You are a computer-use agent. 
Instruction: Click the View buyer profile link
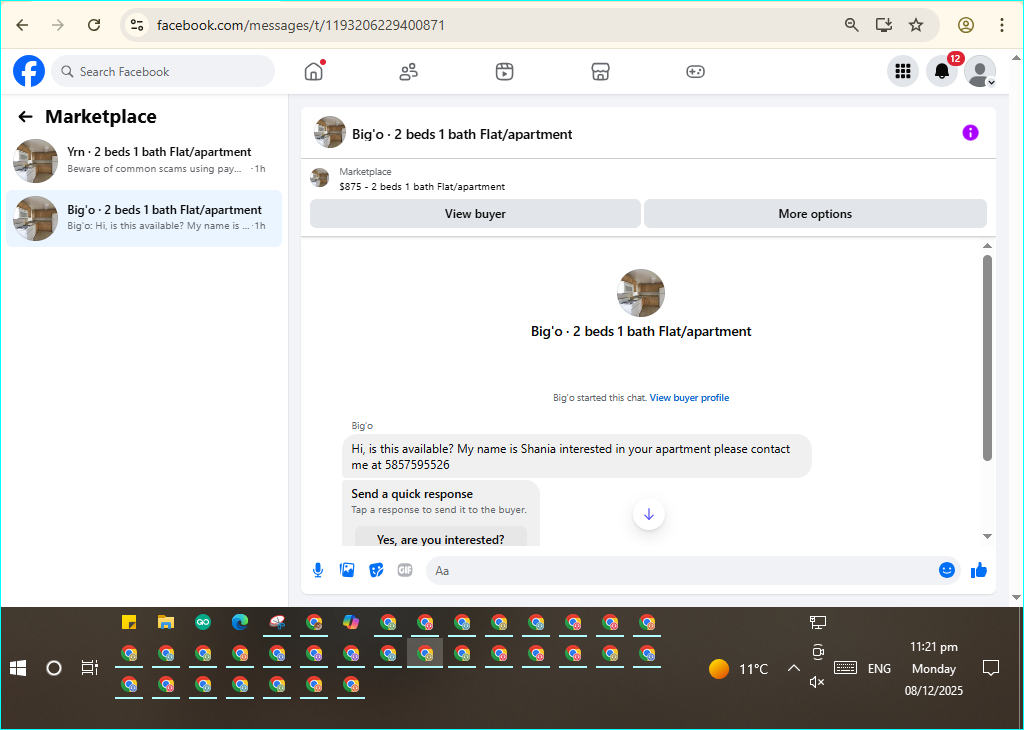(689, 398)
